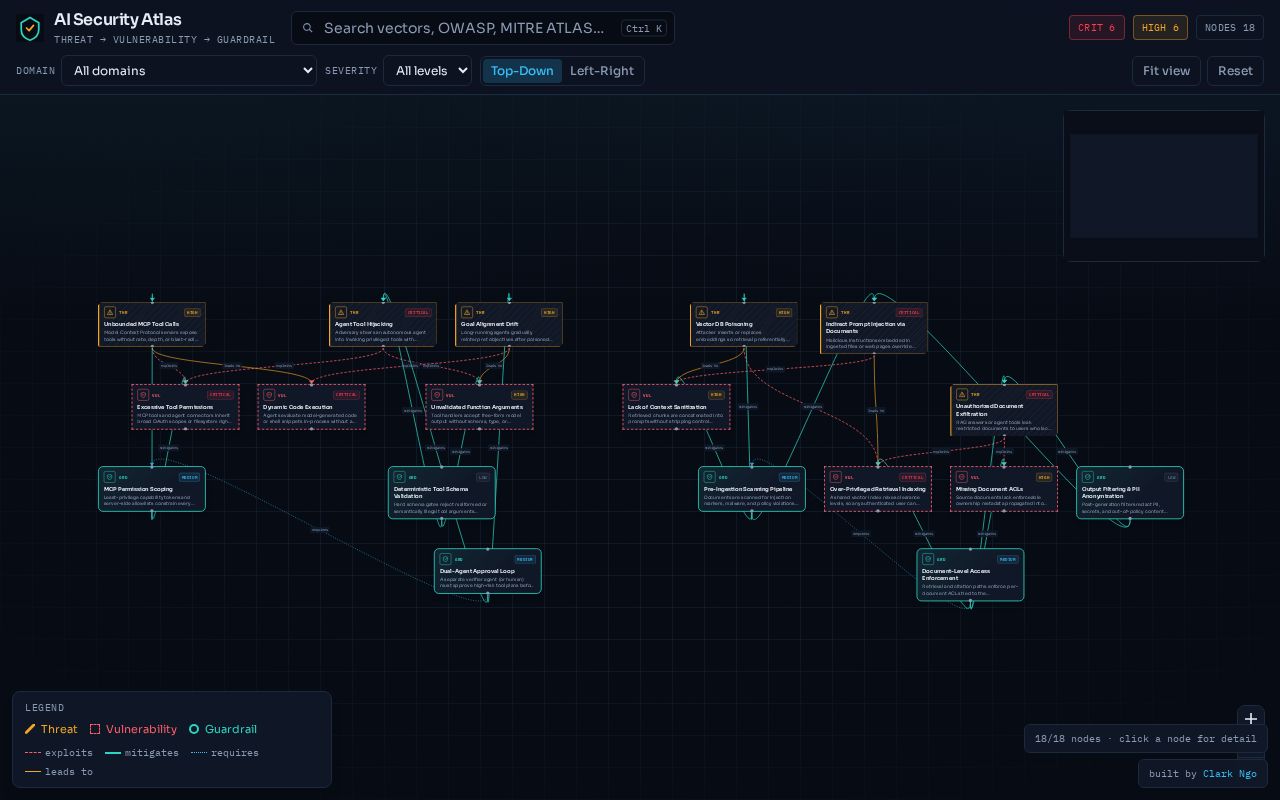This screenshot has height=800, width=1280.
Task: Select the Deterministic Tool Schema Validation node title
Action: (x=431, y=492)
